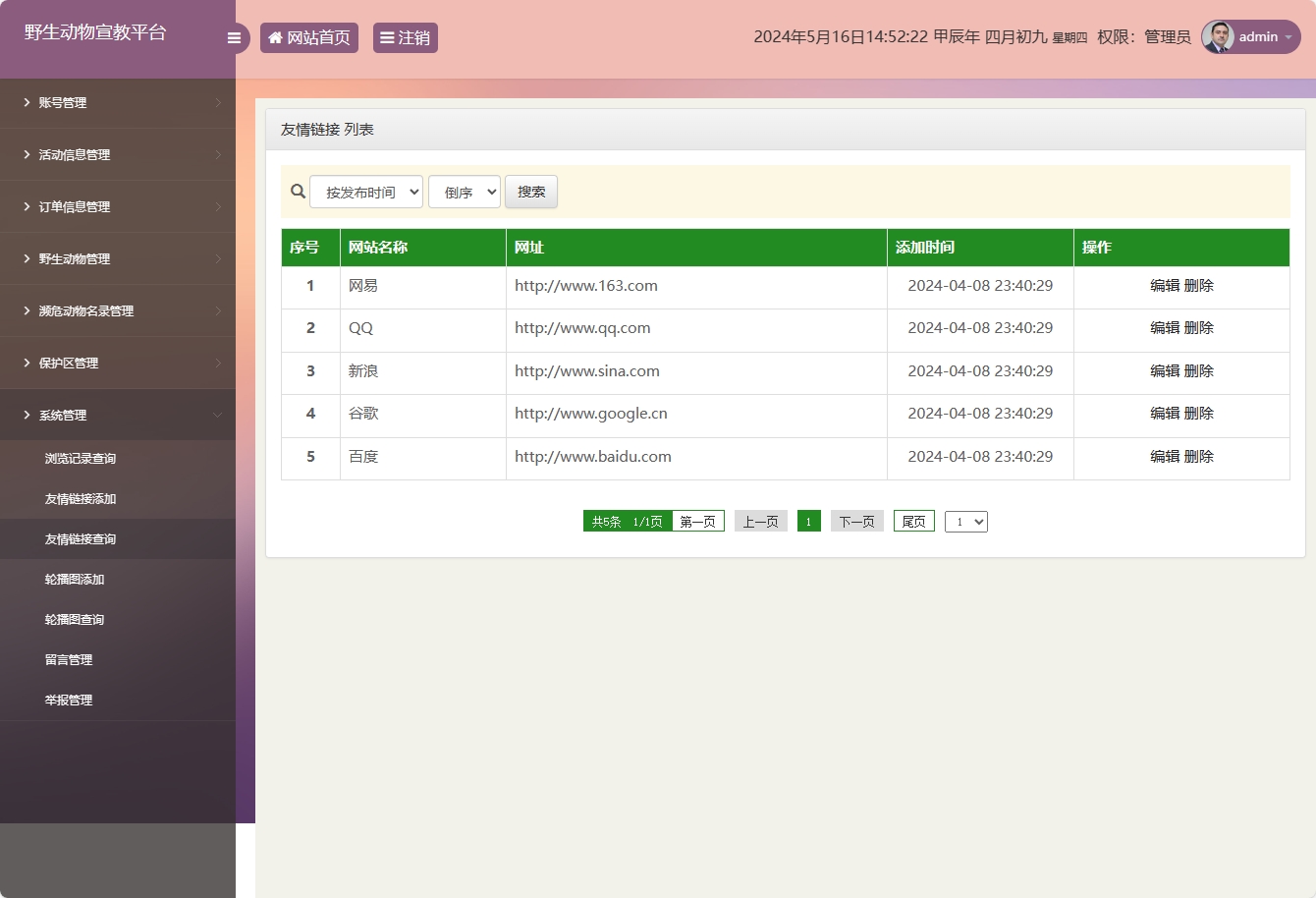The image size is (1316, 898).
Task: Open the 按发布时间 sort field dropdown
Action: pyautogui.click(x=366, y=192)
